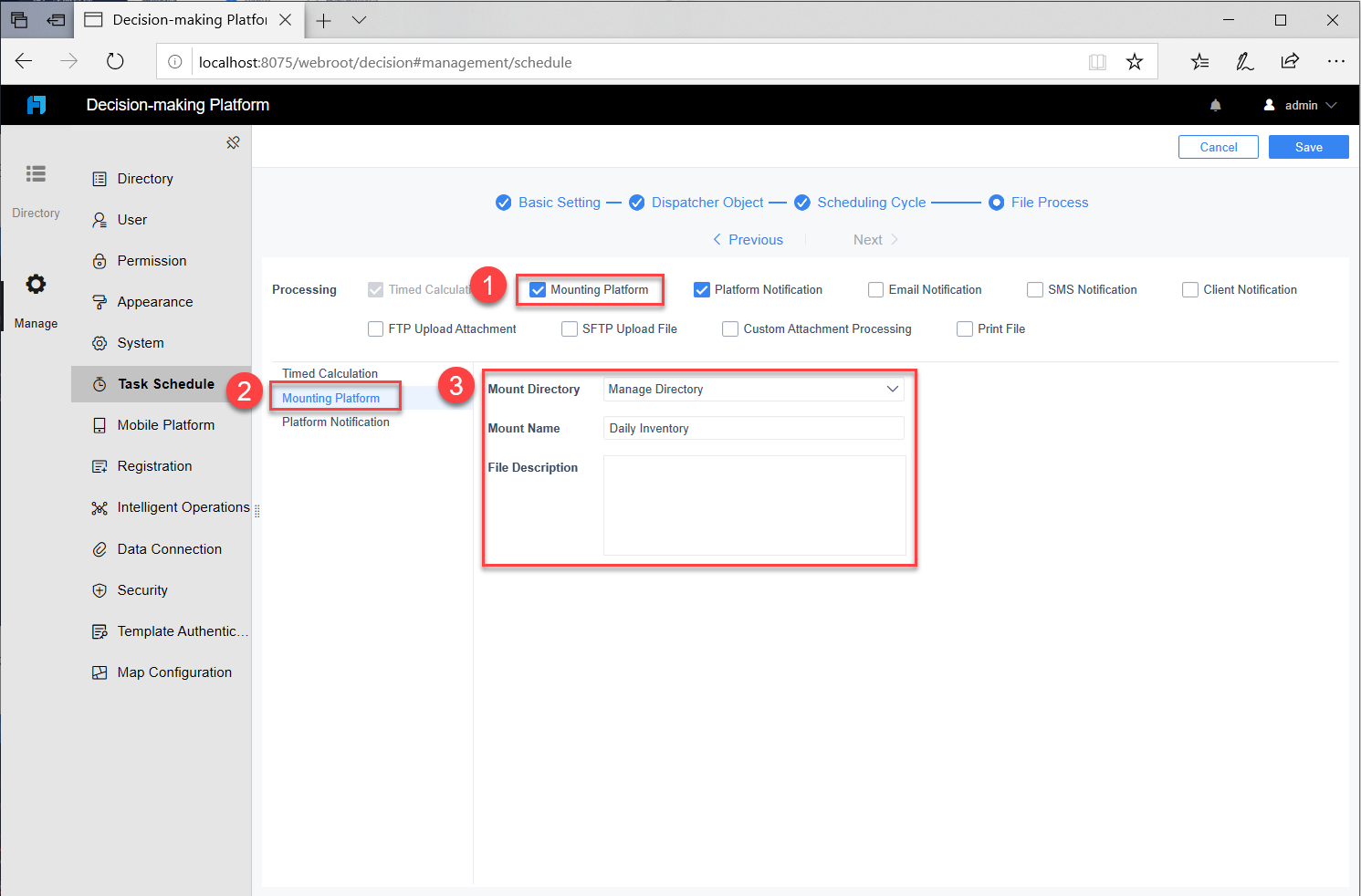Enable Email Notification processing
This screenshot has height=896, width=1361.
point(875,289)
